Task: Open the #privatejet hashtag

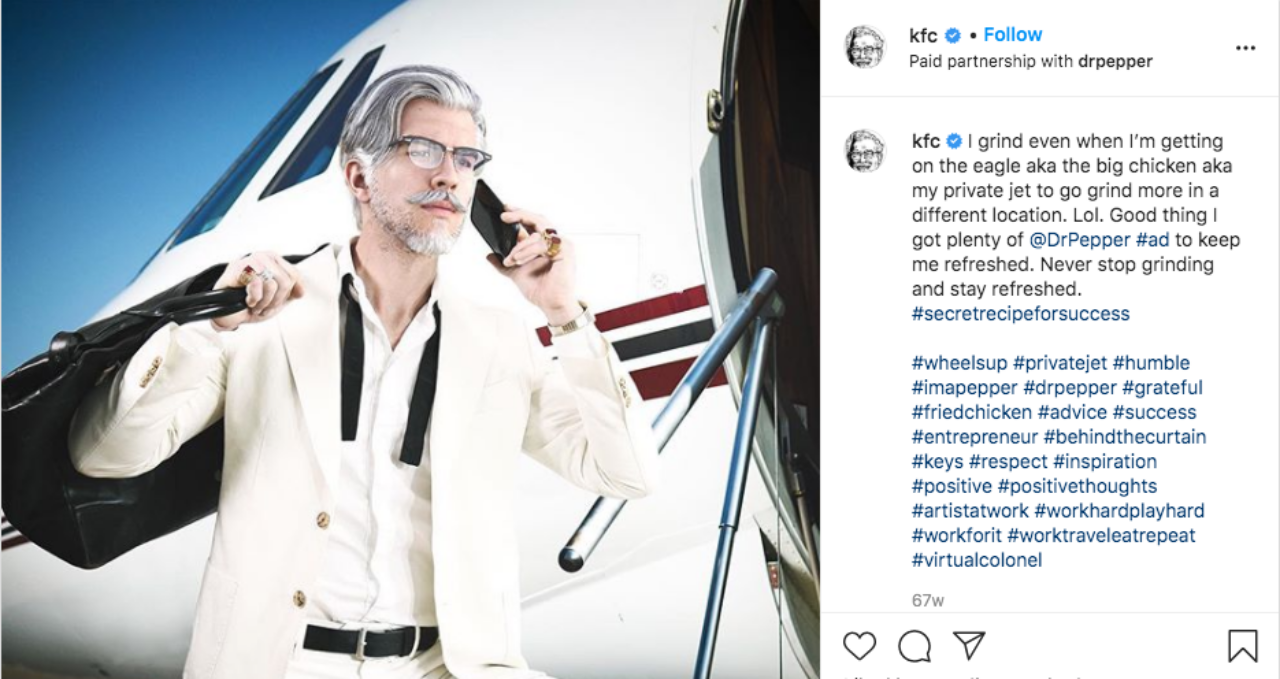Action: 1059,363
